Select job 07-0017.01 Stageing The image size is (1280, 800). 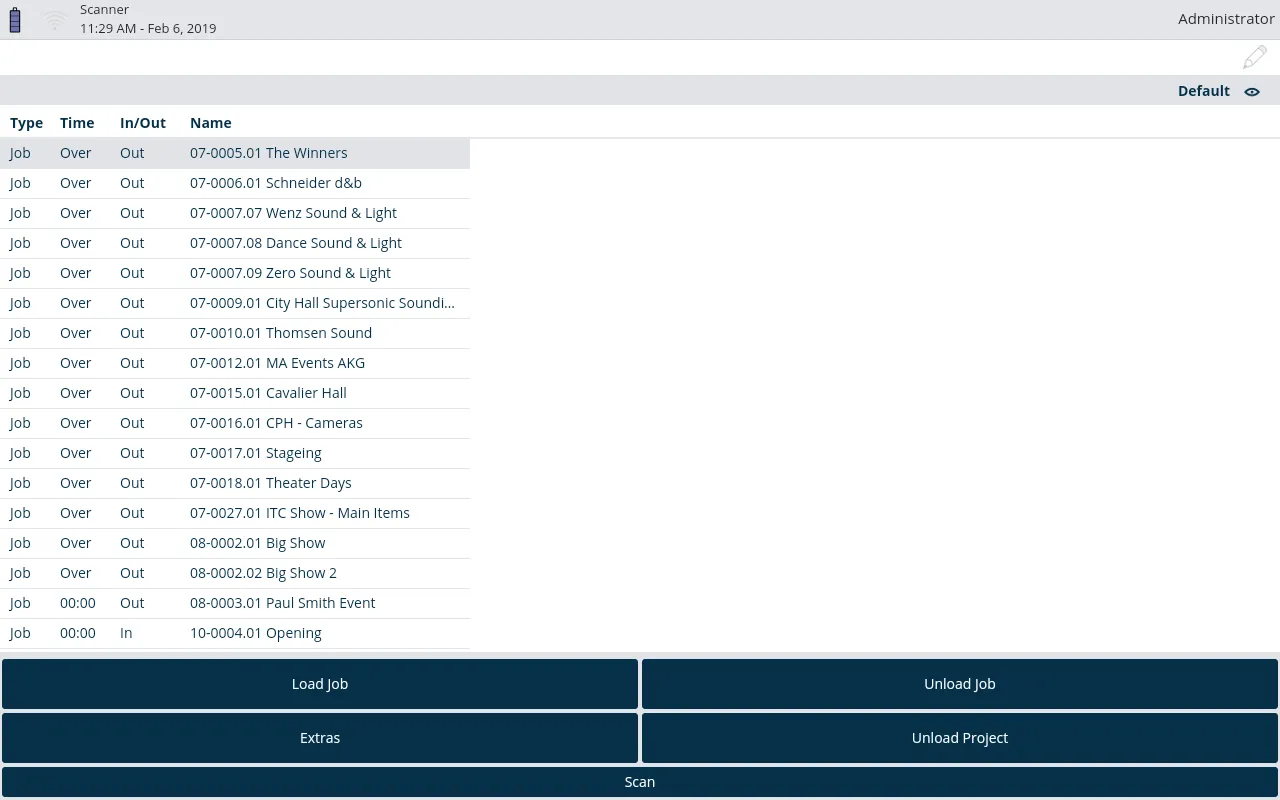(235, 453)
